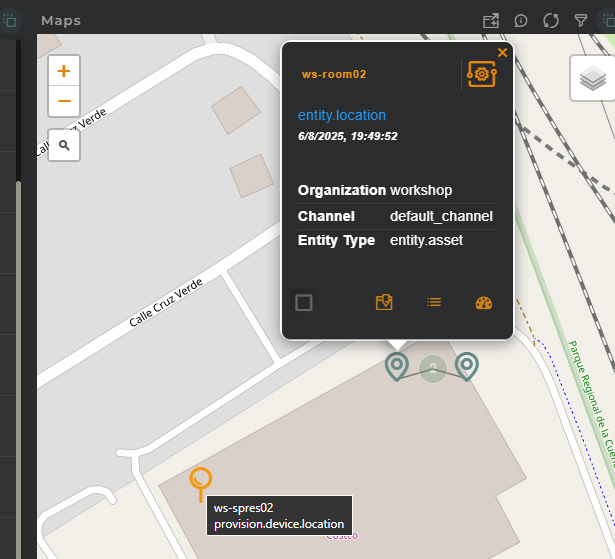Image resolution: width=615 pixels, height=559 pixels.
Task: Refresh the map with the sync icon
Action: (x=551, y=20)
